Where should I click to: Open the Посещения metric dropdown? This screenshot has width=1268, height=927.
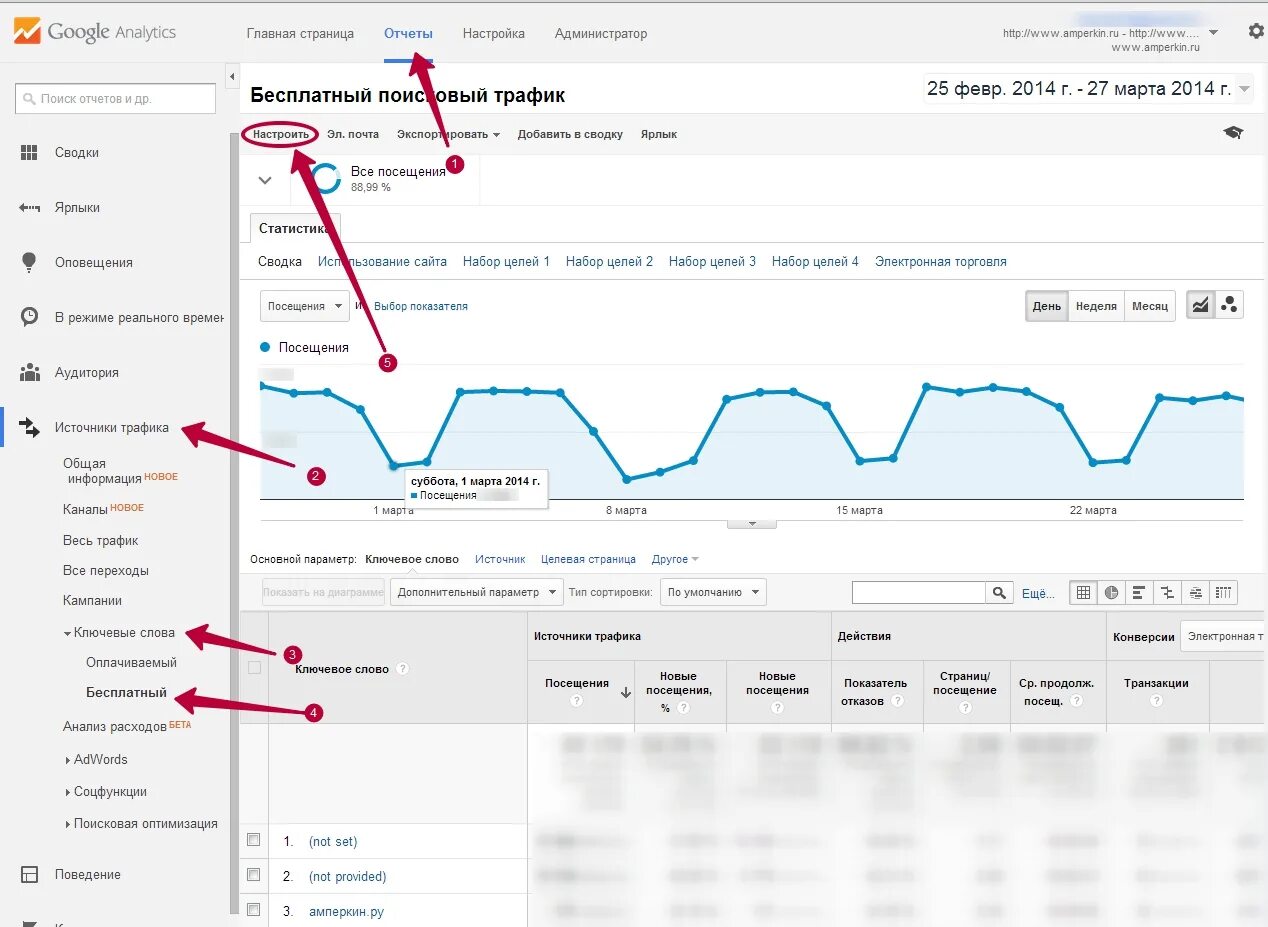coord(304,306)
